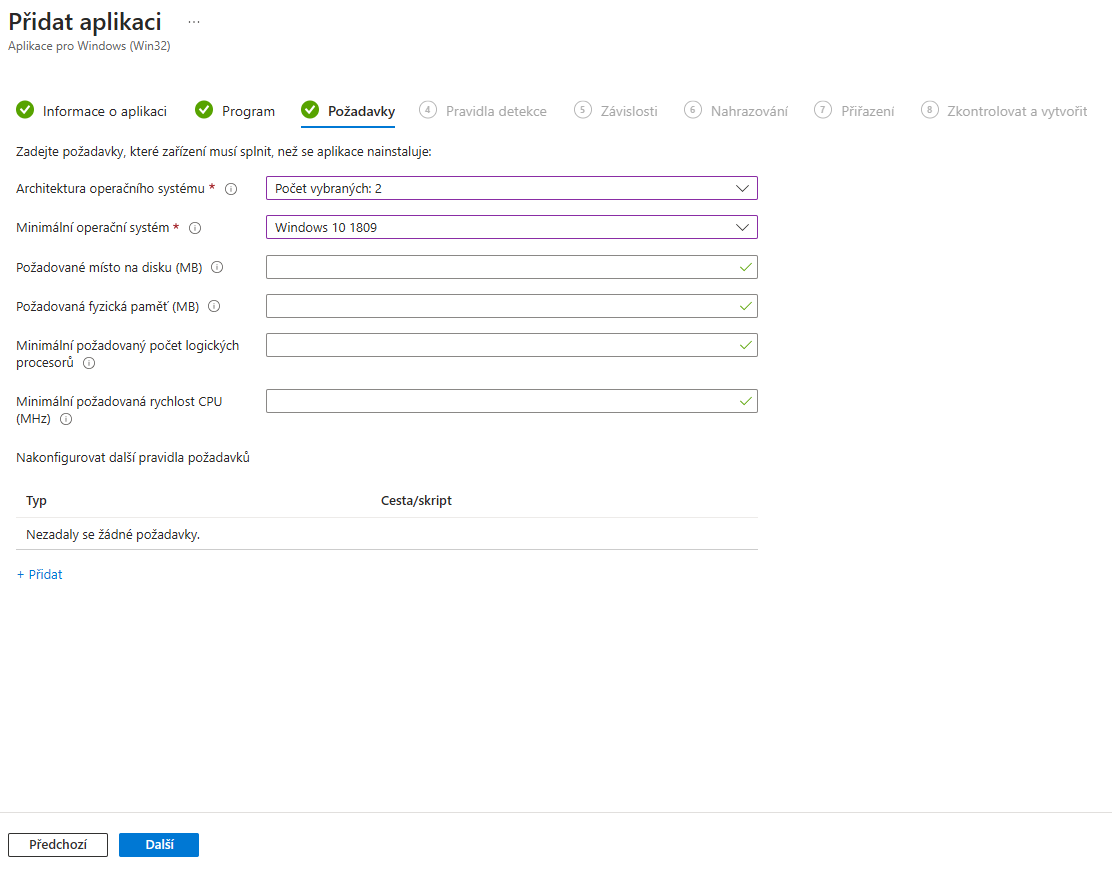Viewport: 1112px width, 873px height.
Task: Click info icon next to rychlost CPU (MHz)
Action: pos(66,419)
